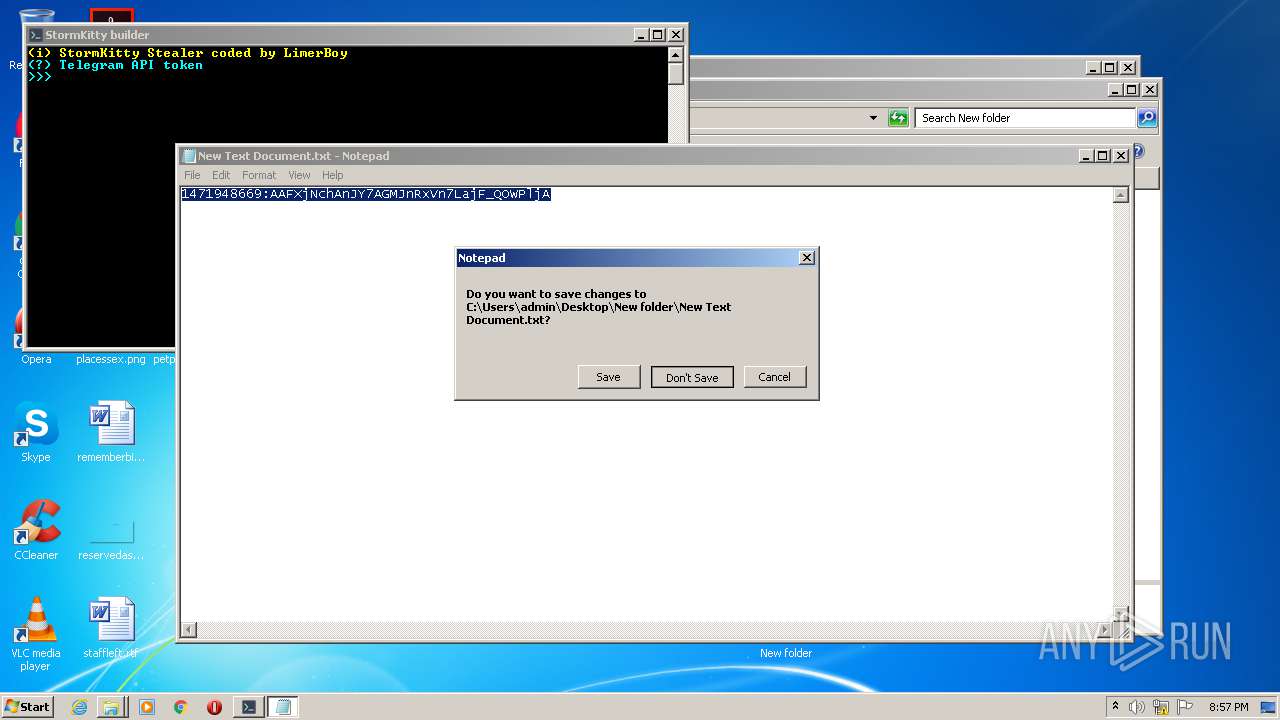1280x720 pixels.
Task: Expand the Explorer address bar dropdown
Action: coord(873,118)
